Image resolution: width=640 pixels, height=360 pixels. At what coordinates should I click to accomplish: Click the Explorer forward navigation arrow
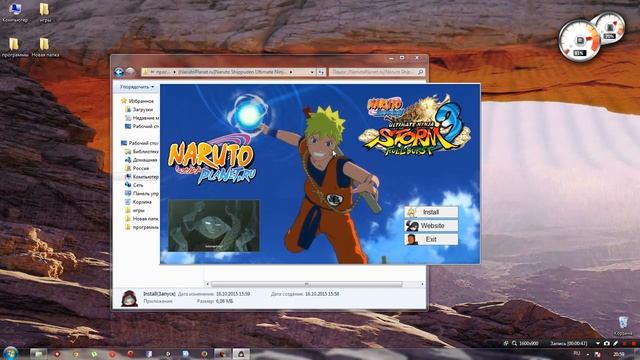(x=130, y=72)
